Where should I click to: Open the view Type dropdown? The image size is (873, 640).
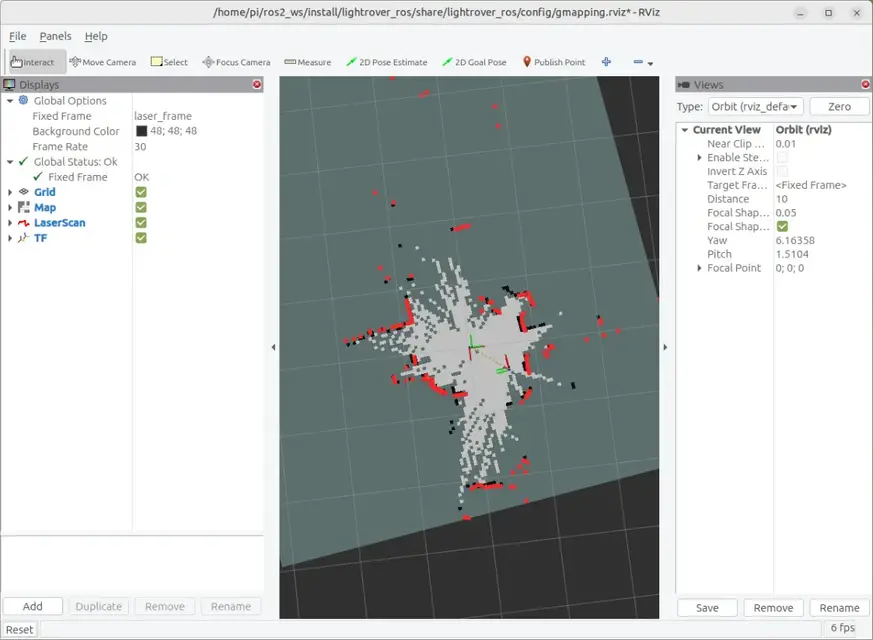755,107
